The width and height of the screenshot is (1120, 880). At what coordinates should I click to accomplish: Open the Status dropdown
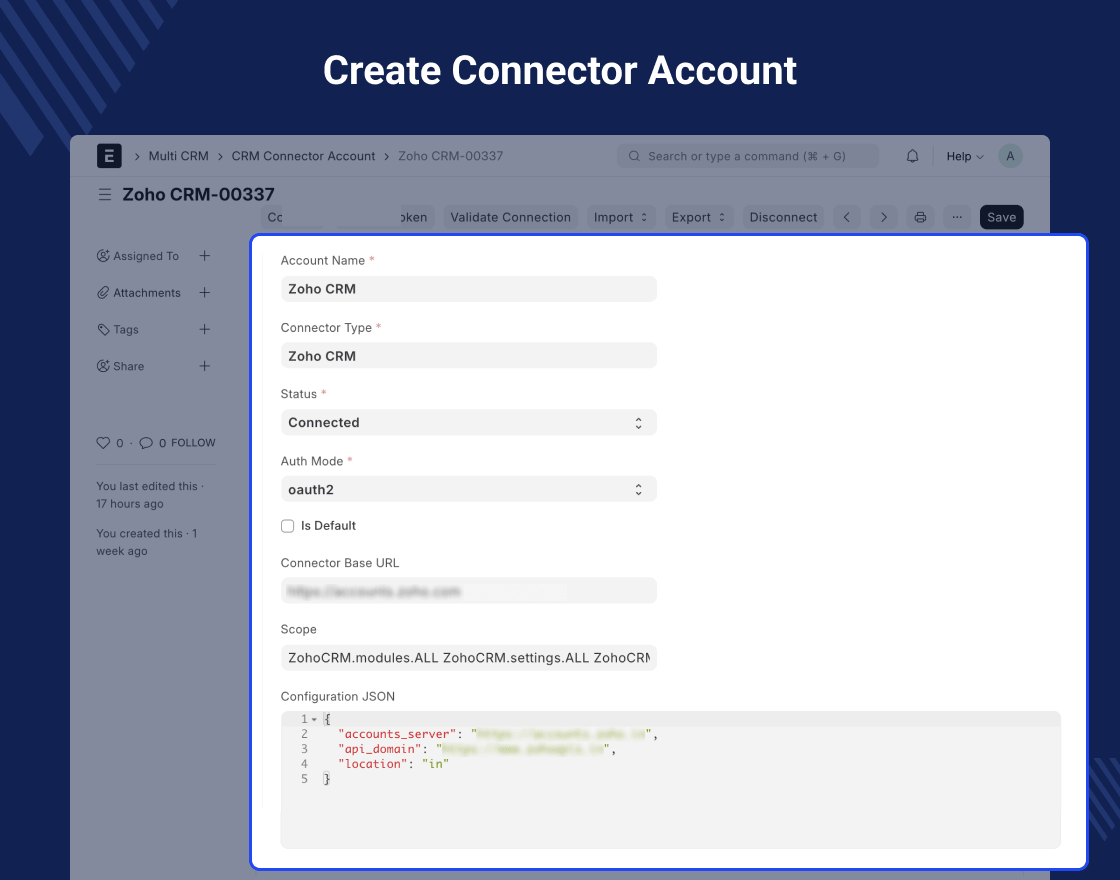468,423
